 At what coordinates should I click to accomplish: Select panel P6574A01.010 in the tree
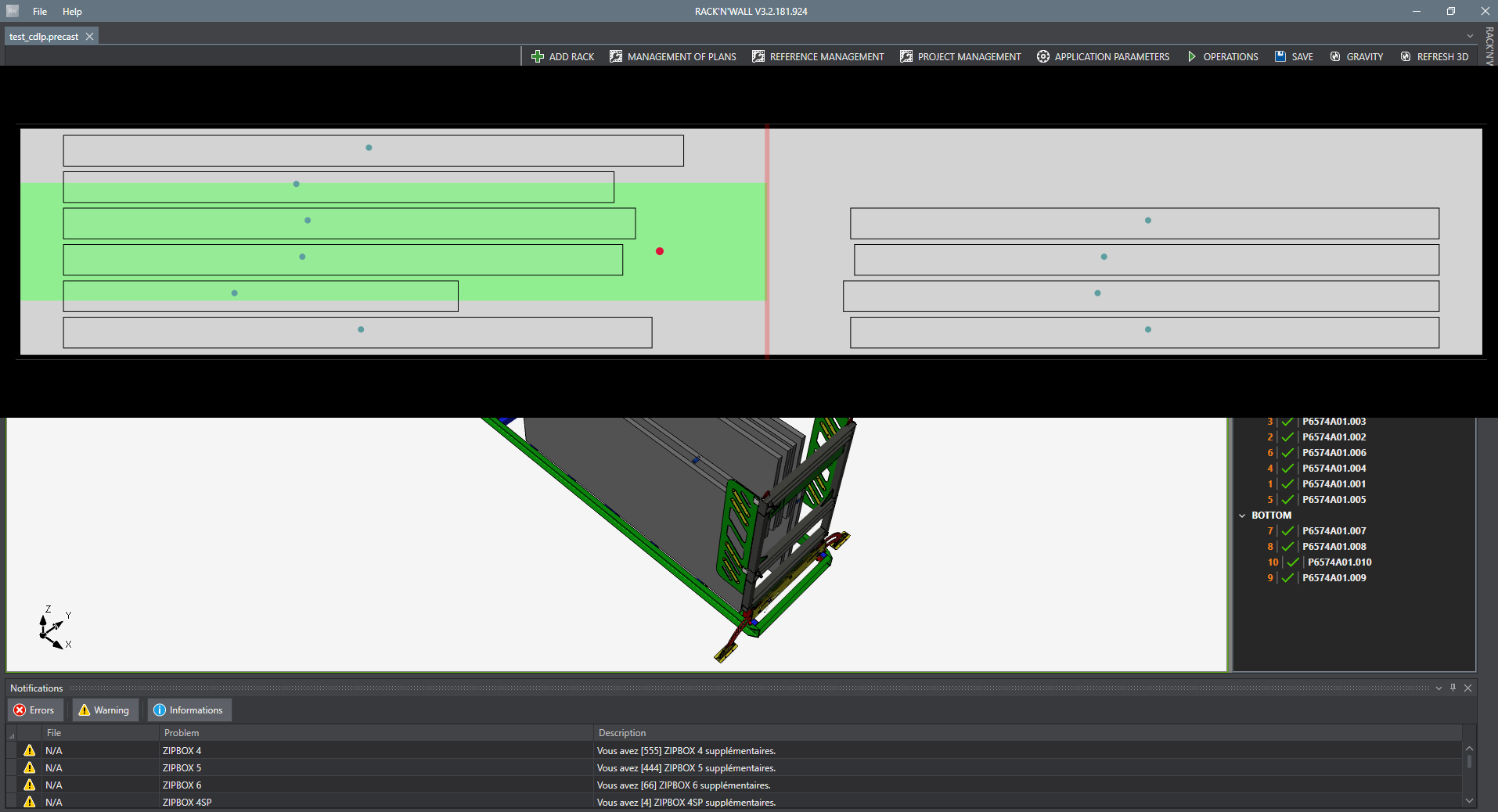(x=1339, y=562)
